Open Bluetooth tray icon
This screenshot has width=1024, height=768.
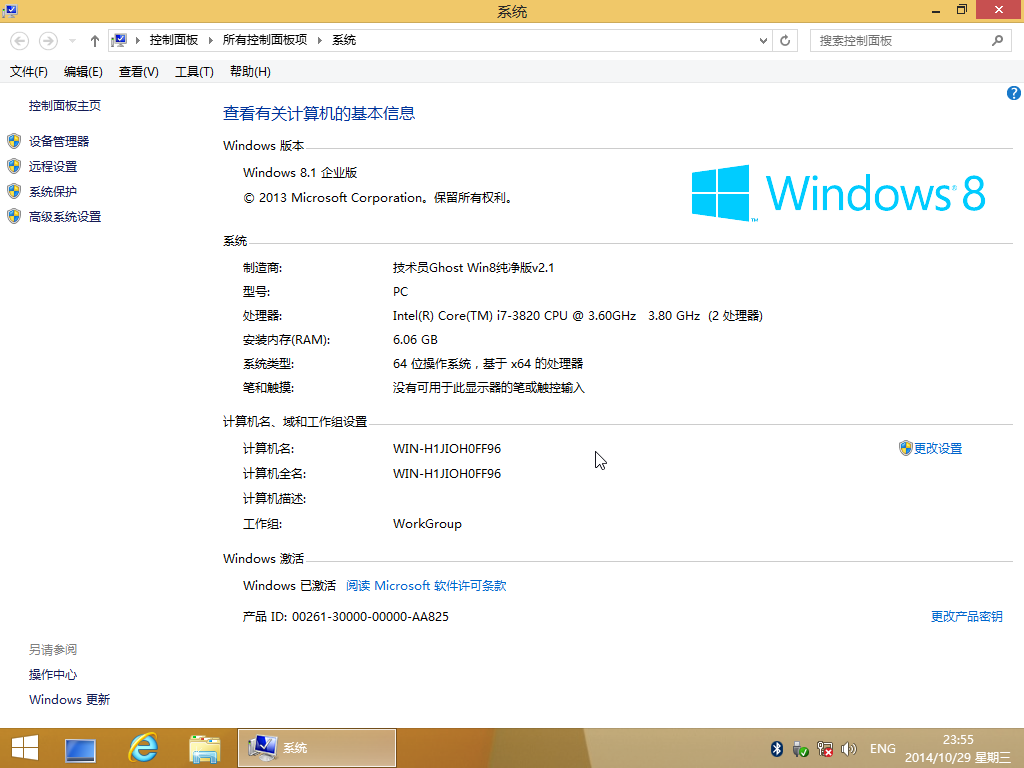(776, 749)
